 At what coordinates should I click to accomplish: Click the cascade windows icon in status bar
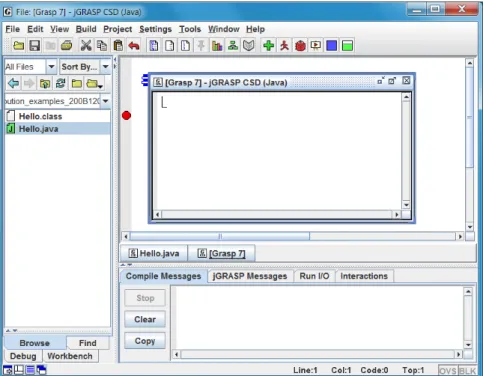pyautogui.click(x=41, y=370)
